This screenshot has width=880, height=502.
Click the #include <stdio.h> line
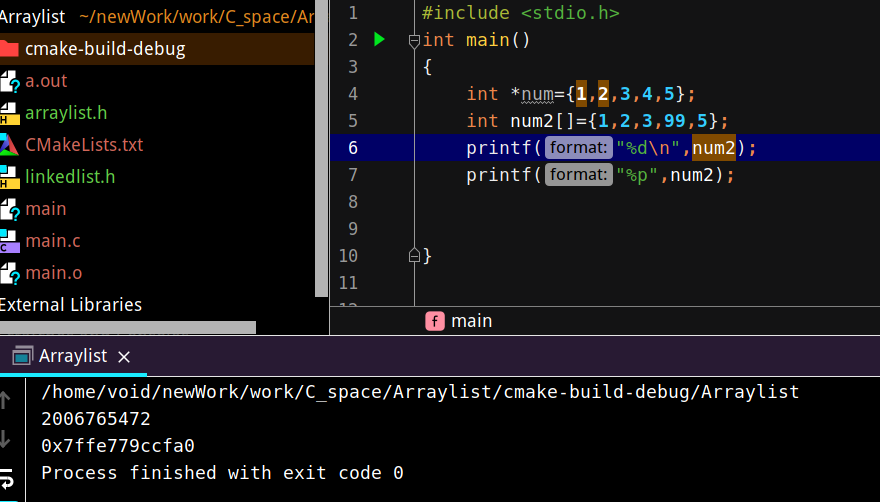(x=520, y=13)
